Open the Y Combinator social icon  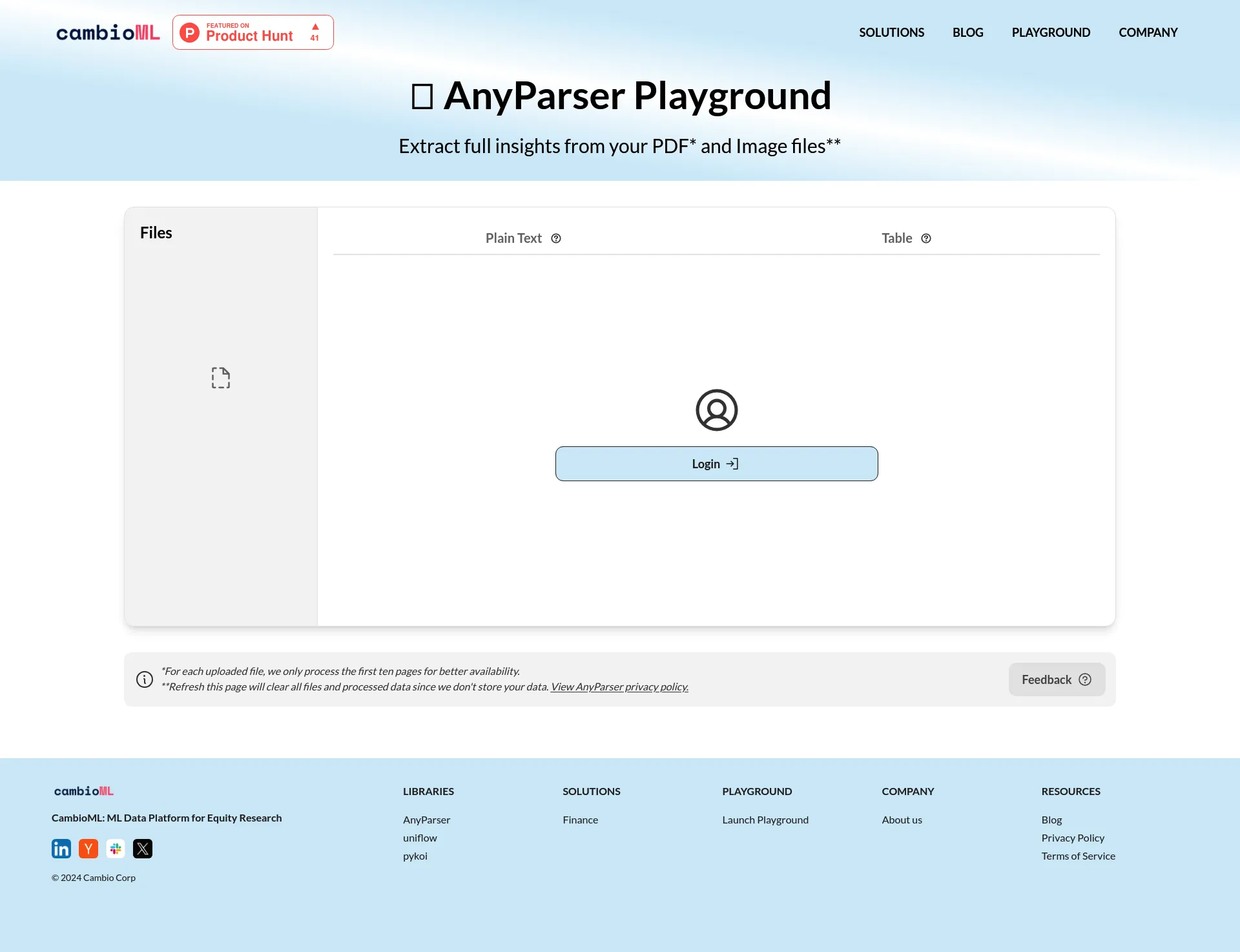click(88, 849)
